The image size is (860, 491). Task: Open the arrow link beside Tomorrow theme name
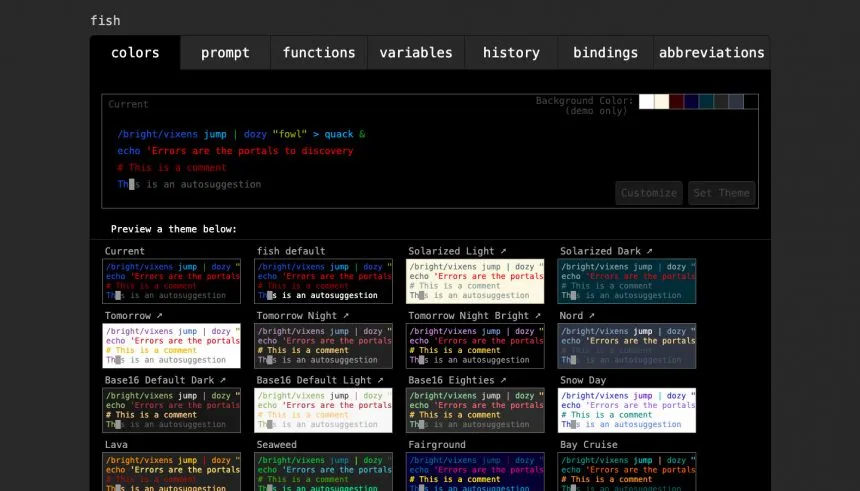point(159,316)
